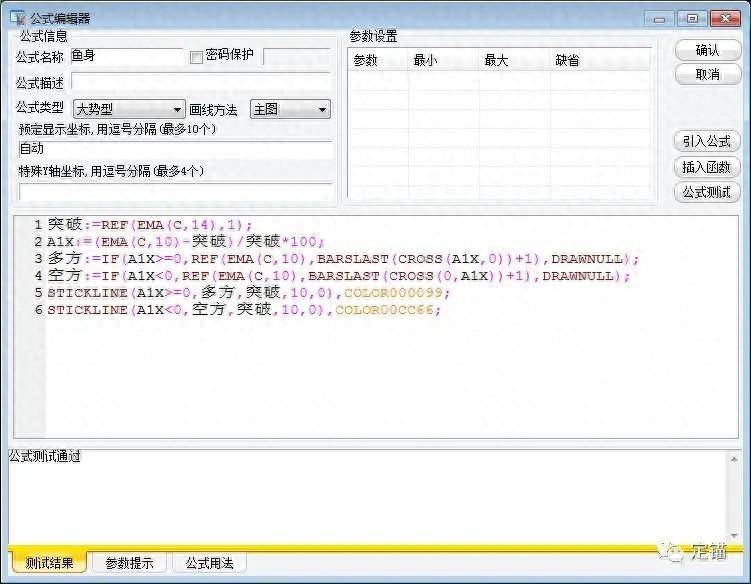Viewport: 751px width, 584px height.
Task: Click the results pane scroll up arrow
Action: pos(734,459)
